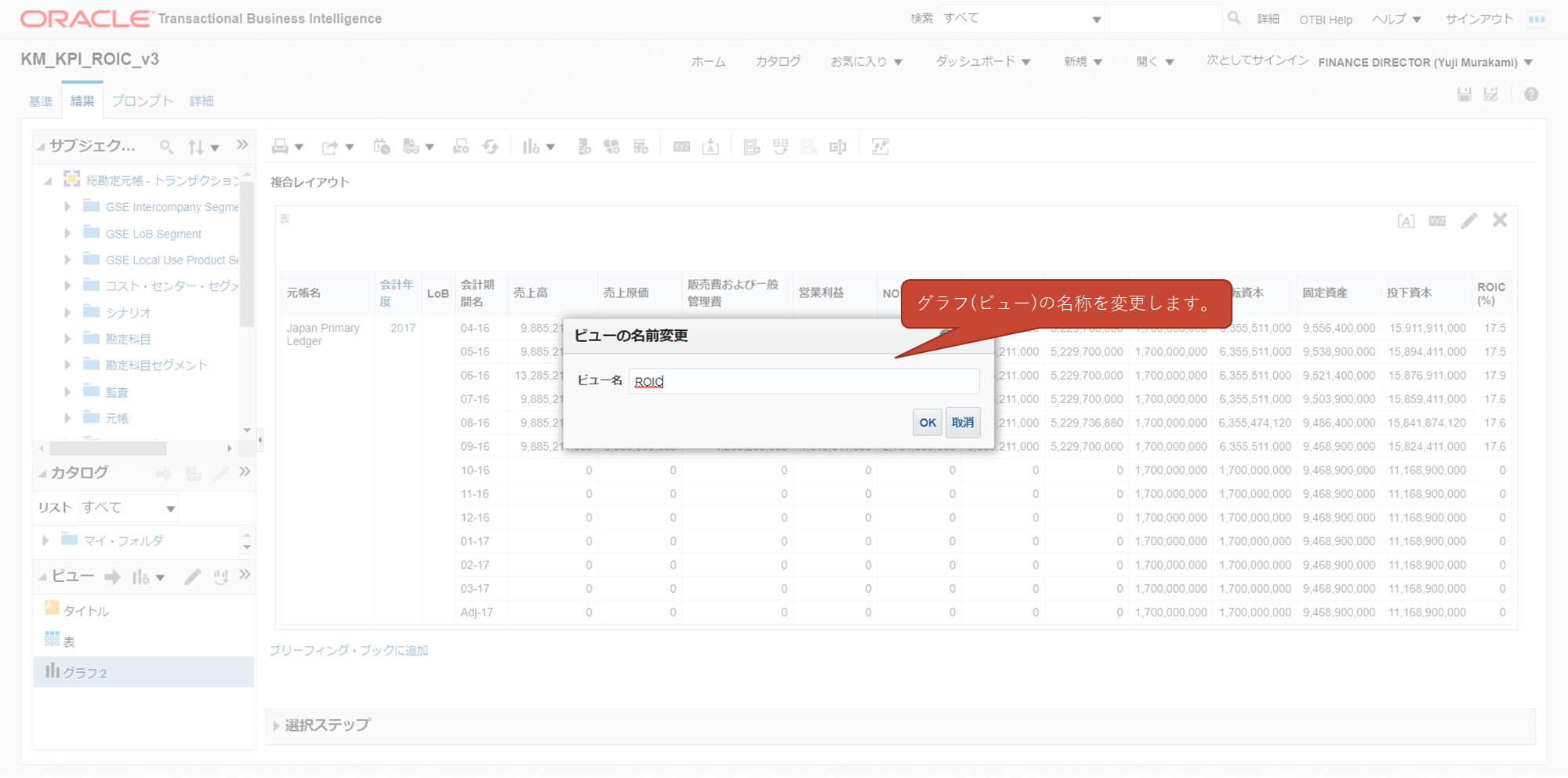This screenshot has width=1568, height=778.
Task: Open the OTBI Help link
Action: pos(1326,20)
